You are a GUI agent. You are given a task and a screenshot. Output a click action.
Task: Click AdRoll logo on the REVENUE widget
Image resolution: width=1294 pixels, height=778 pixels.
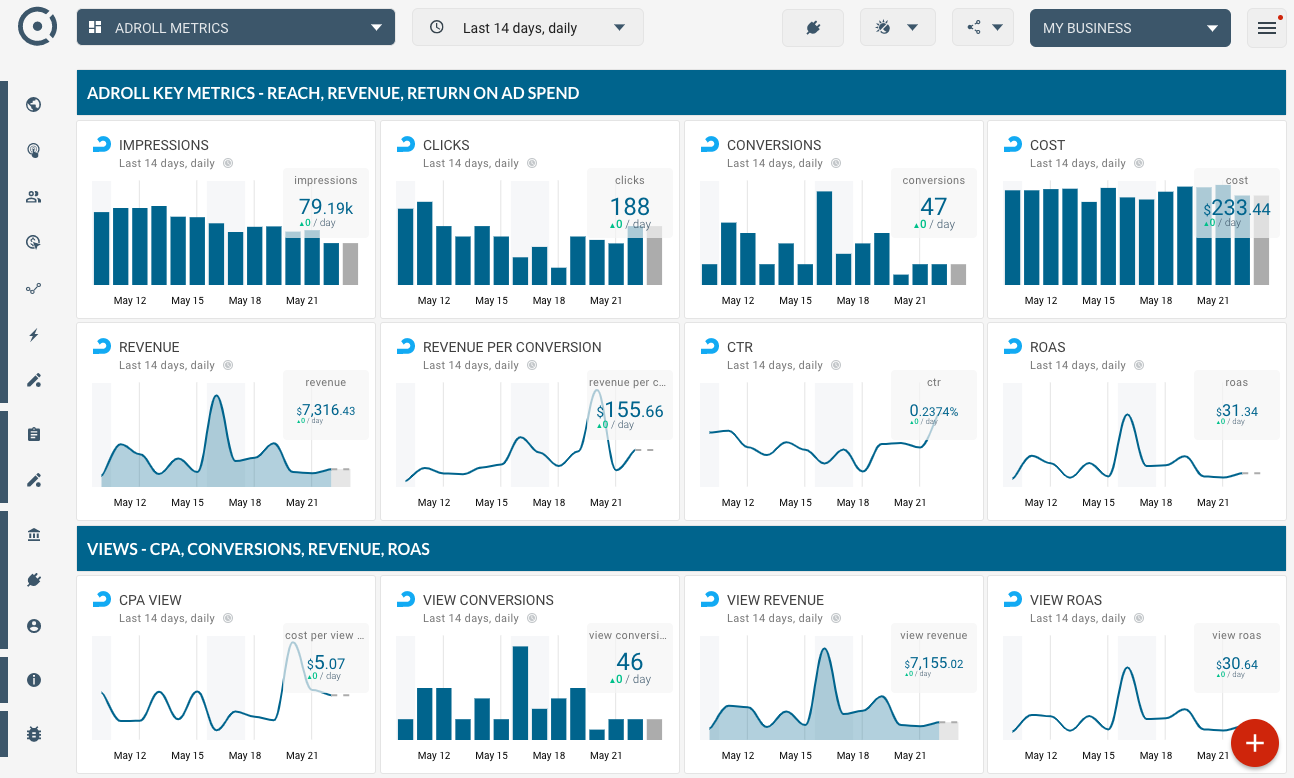pyautogui.click(x=102, y=346)
